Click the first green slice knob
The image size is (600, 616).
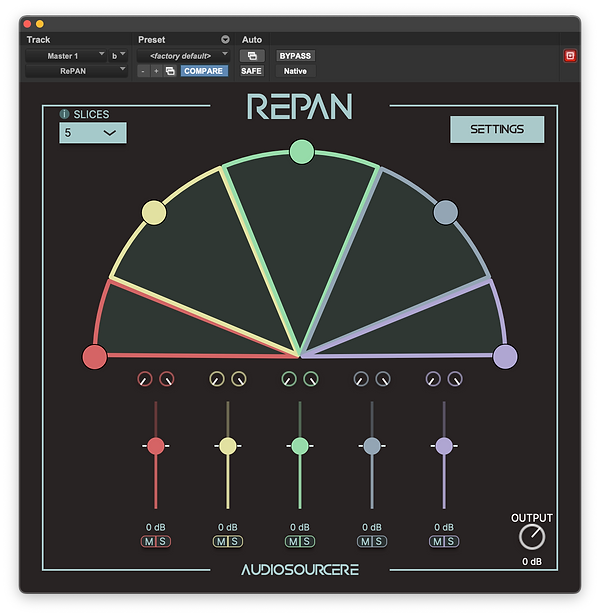289,379
